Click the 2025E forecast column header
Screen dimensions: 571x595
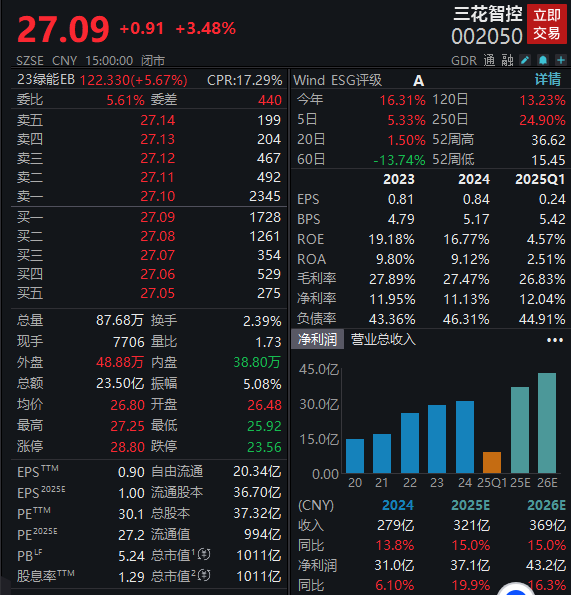470,505
